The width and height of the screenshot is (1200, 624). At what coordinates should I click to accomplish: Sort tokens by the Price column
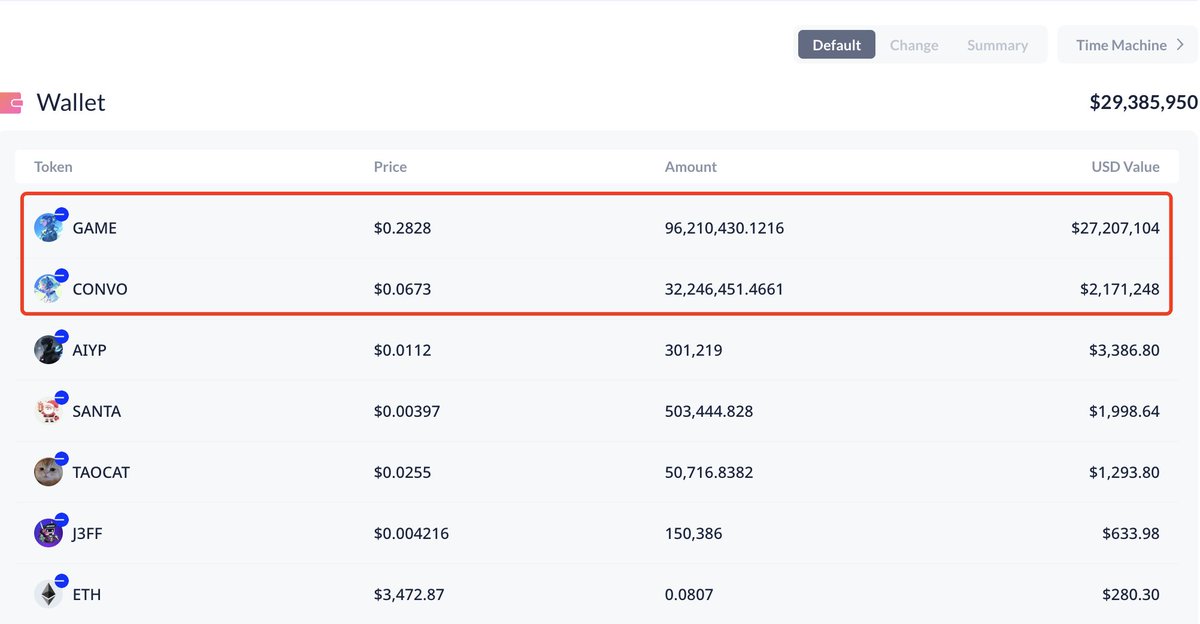coord(390,167)
